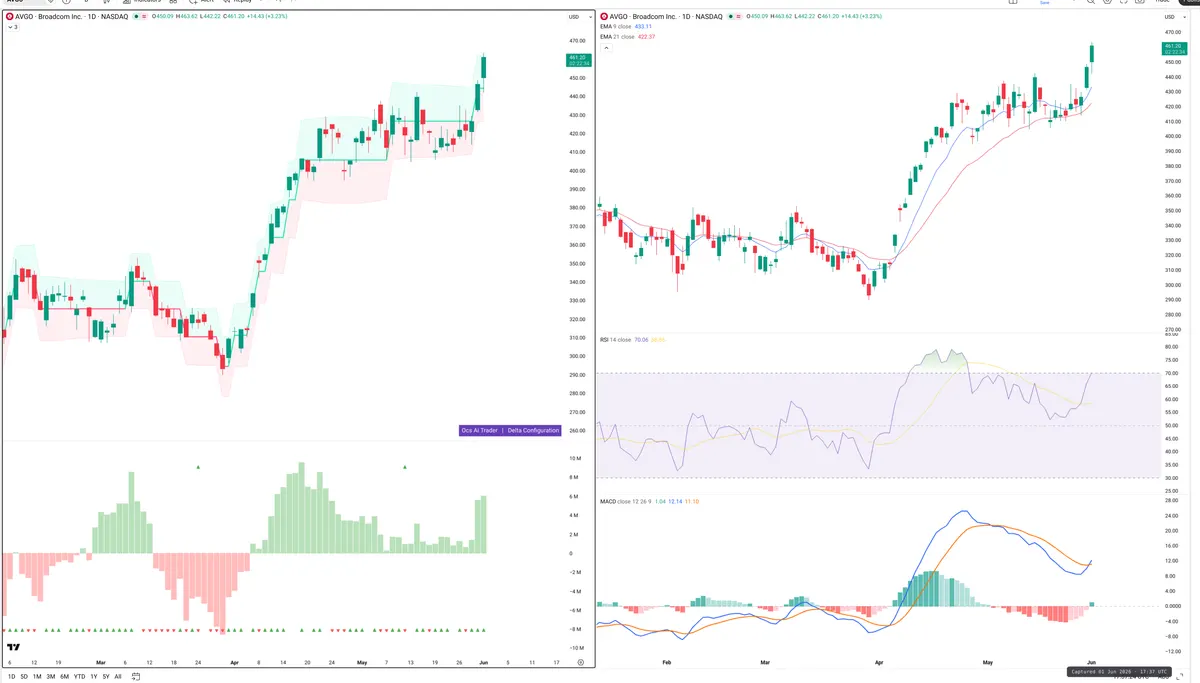Click 10 M on the left volume axis
This screenshot has height=683, width=1200.
pyautogui.click(x=575, y=459)
